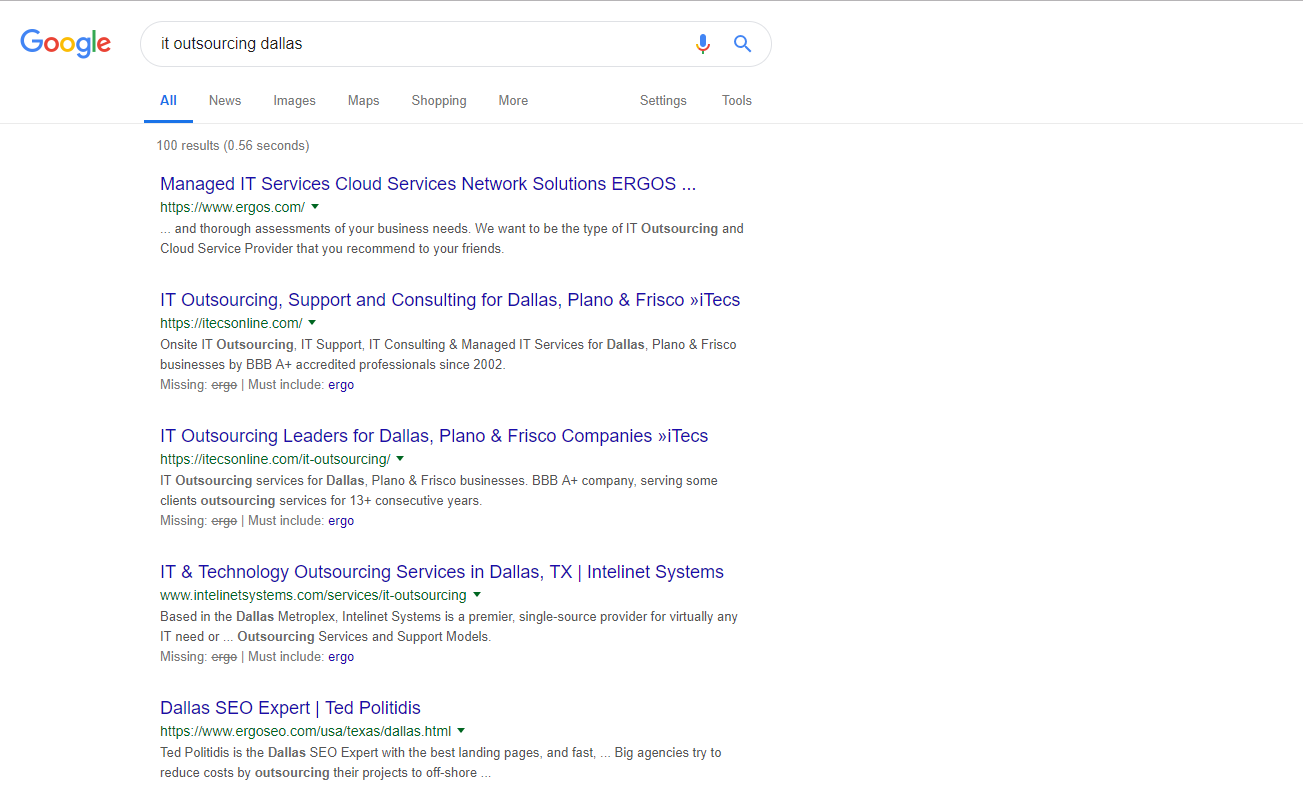The width and height of the screenshot is (1303, 787).
Task: Expand dropdown arrow beside itecsonline.com/it-outsourcing/ URL
Action: pos(400,459)
